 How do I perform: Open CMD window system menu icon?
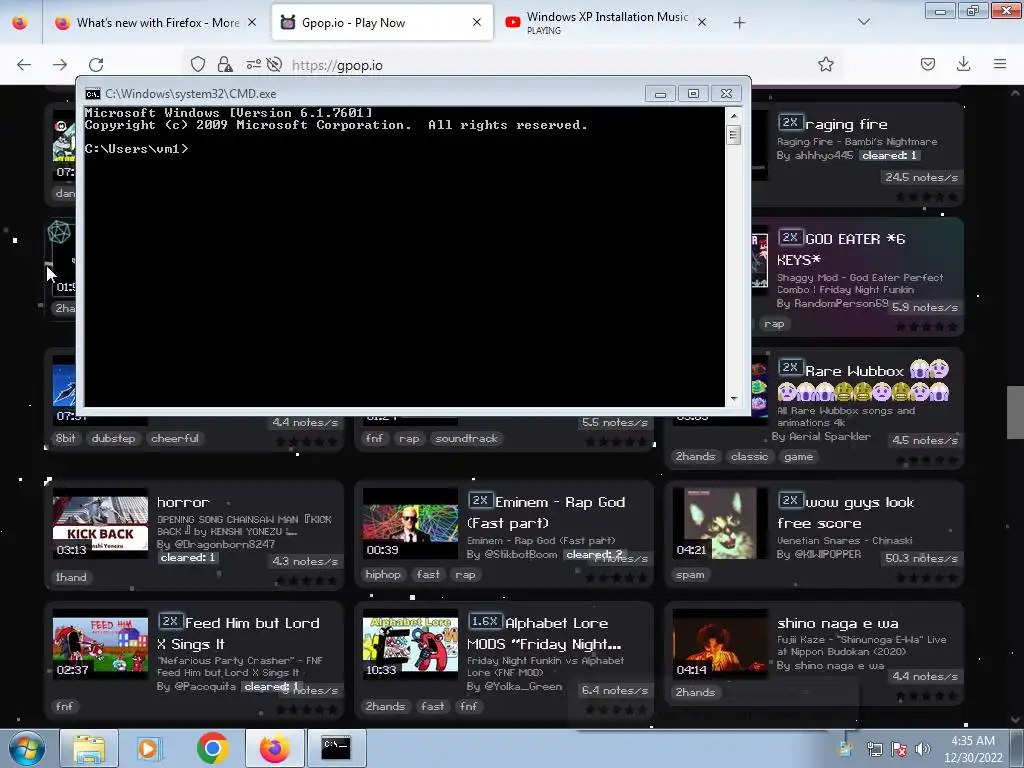tap(93, 93)
